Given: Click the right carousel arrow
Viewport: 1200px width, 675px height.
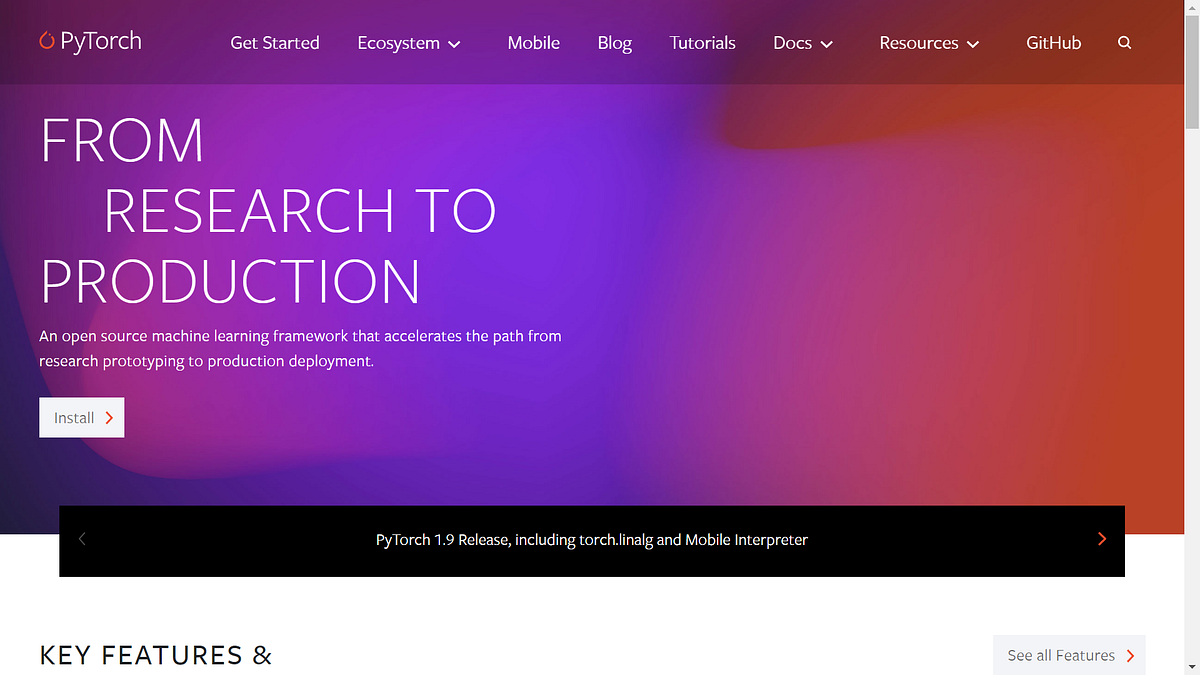Looking at the screenshot, I should click(1101, 539).
